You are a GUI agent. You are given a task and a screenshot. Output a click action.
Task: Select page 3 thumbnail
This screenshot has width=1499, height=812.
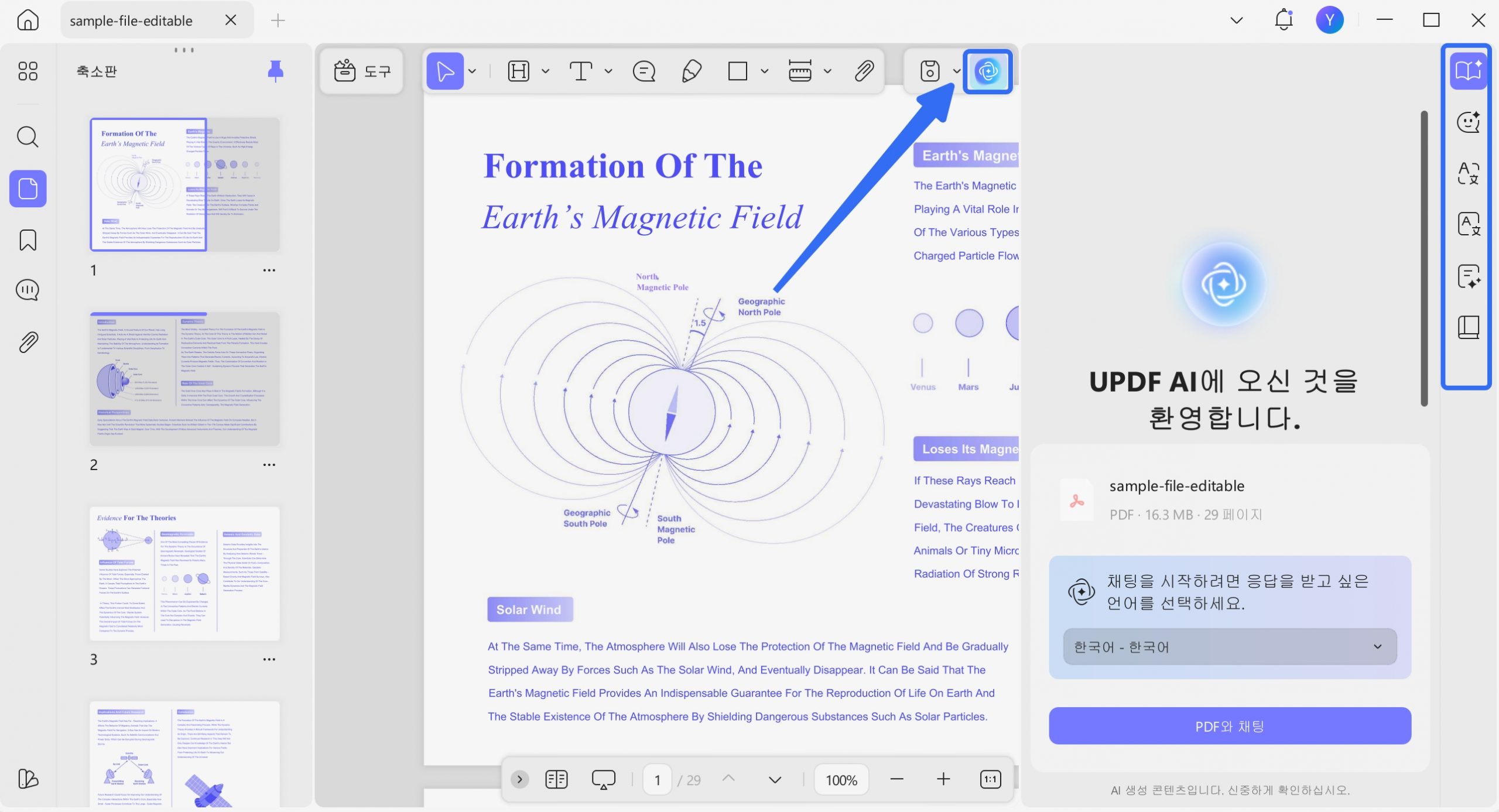tap(185, 574)
